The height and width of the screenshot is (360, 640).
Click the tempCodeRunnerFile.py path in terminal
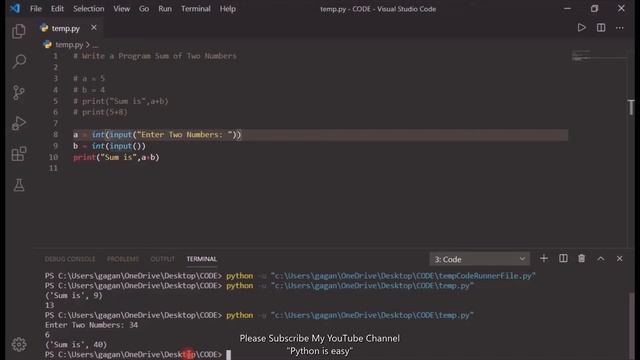[403, 276]
